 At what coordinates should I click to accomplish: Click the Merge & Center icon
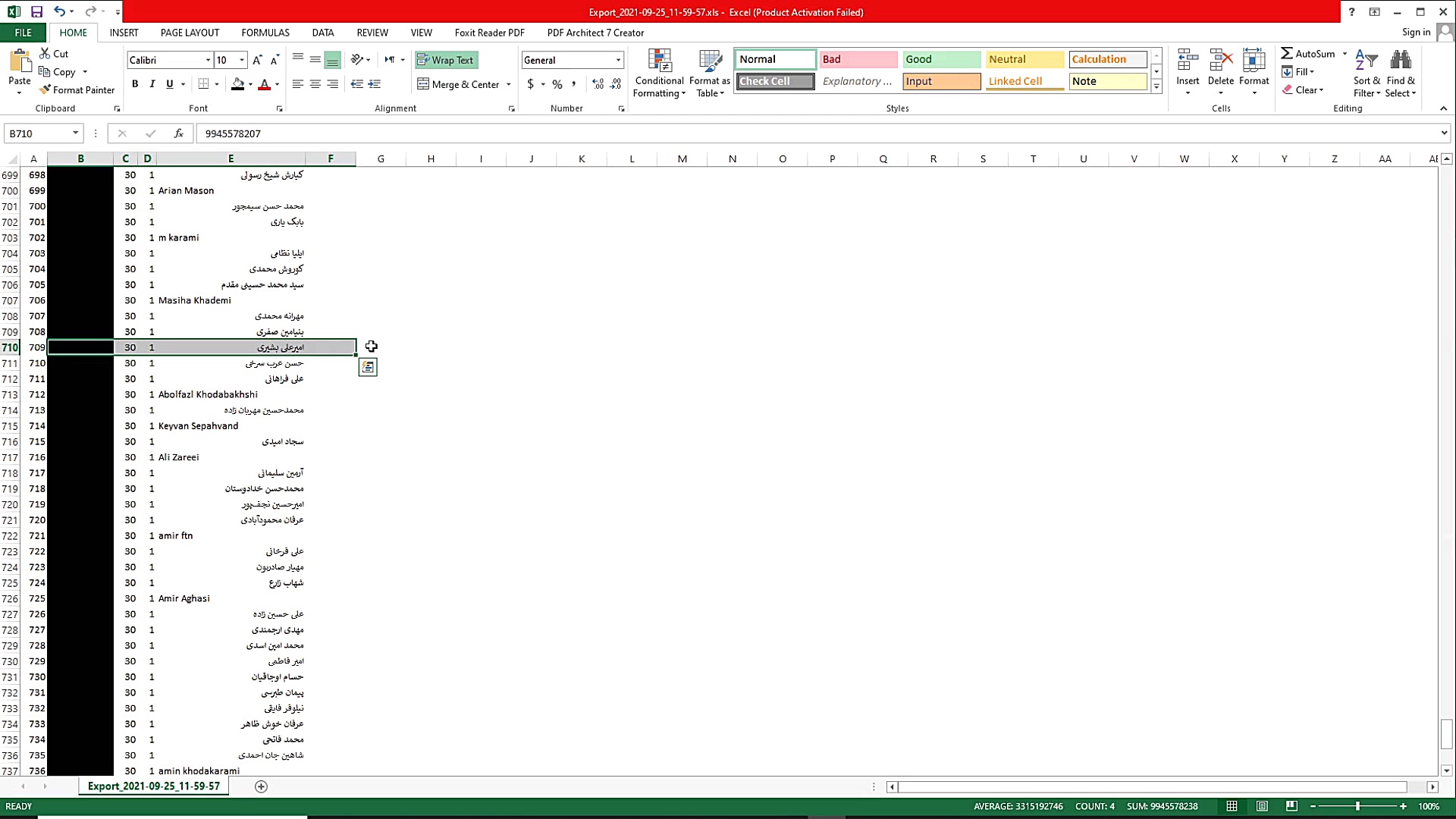(423, 84)
